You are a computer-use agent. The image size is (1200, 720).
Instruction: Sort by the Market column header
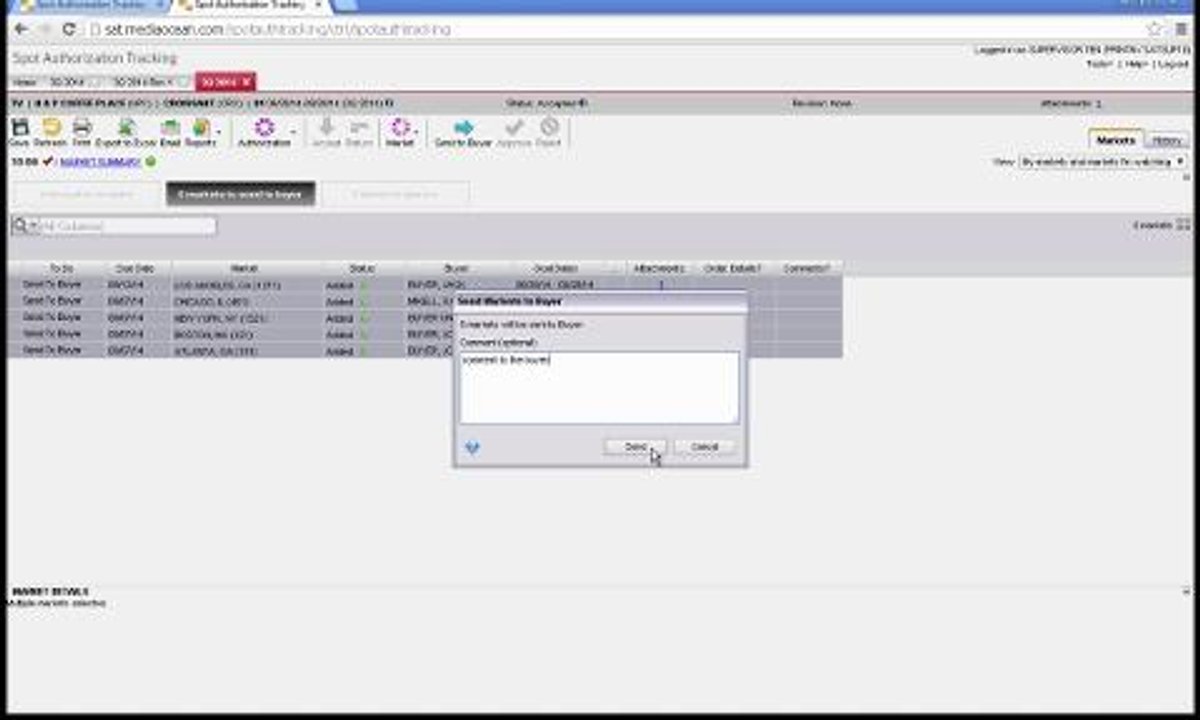pos(245,268)
